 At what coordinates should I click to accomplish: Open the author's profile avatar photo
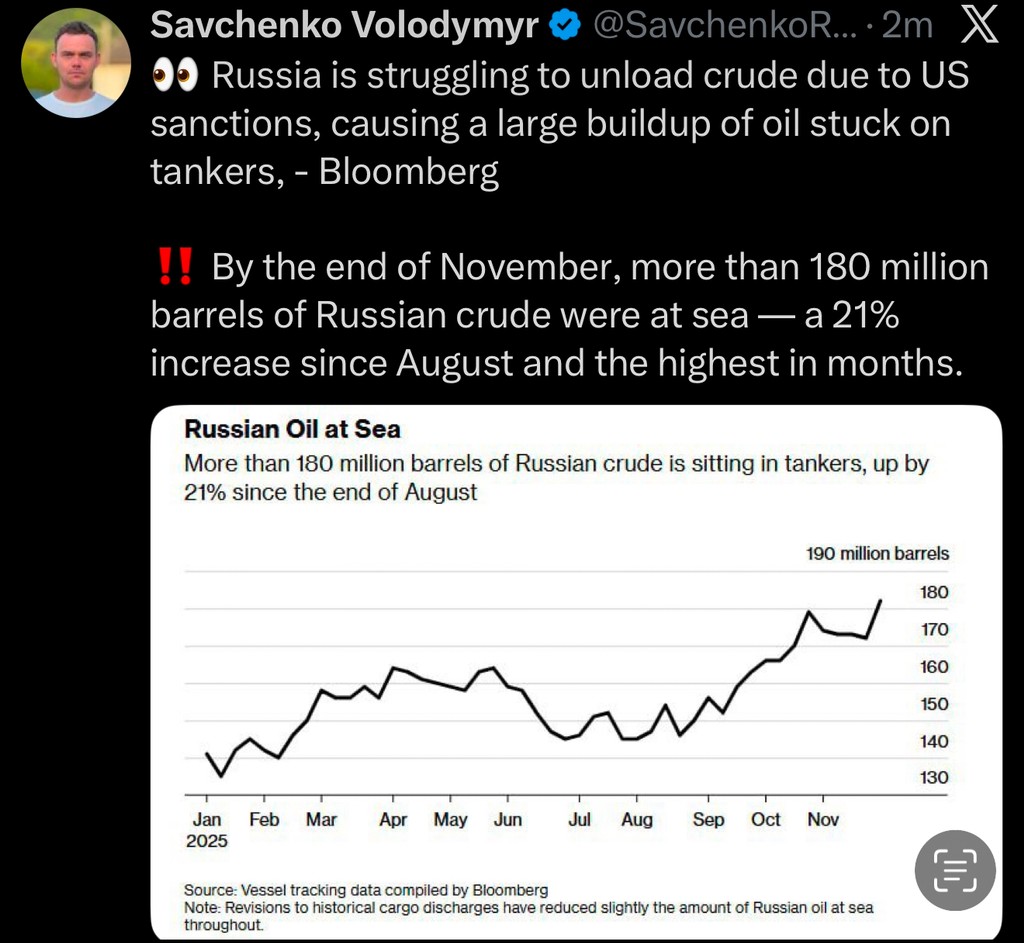coord(76,63)
